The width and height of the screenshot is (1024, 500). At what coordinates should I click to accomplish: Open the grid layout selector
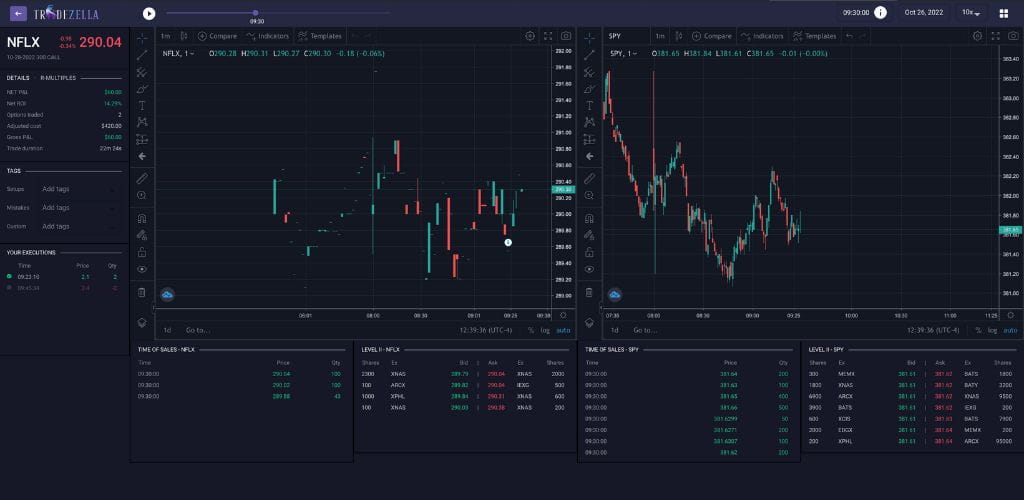click(x=1003, y=13)
